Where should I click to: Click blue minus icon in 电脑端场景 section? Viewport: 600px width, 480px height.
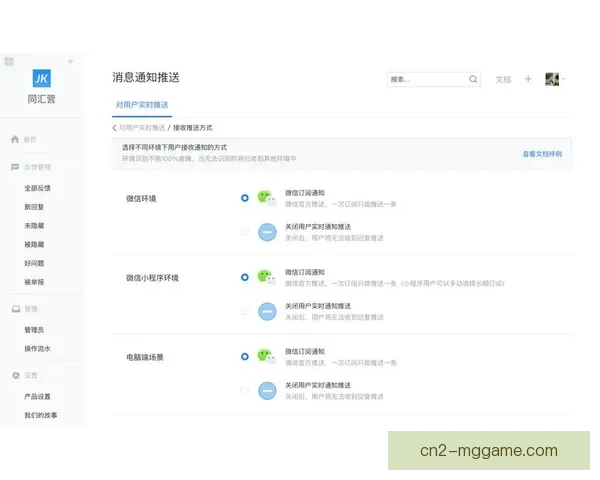267,390
